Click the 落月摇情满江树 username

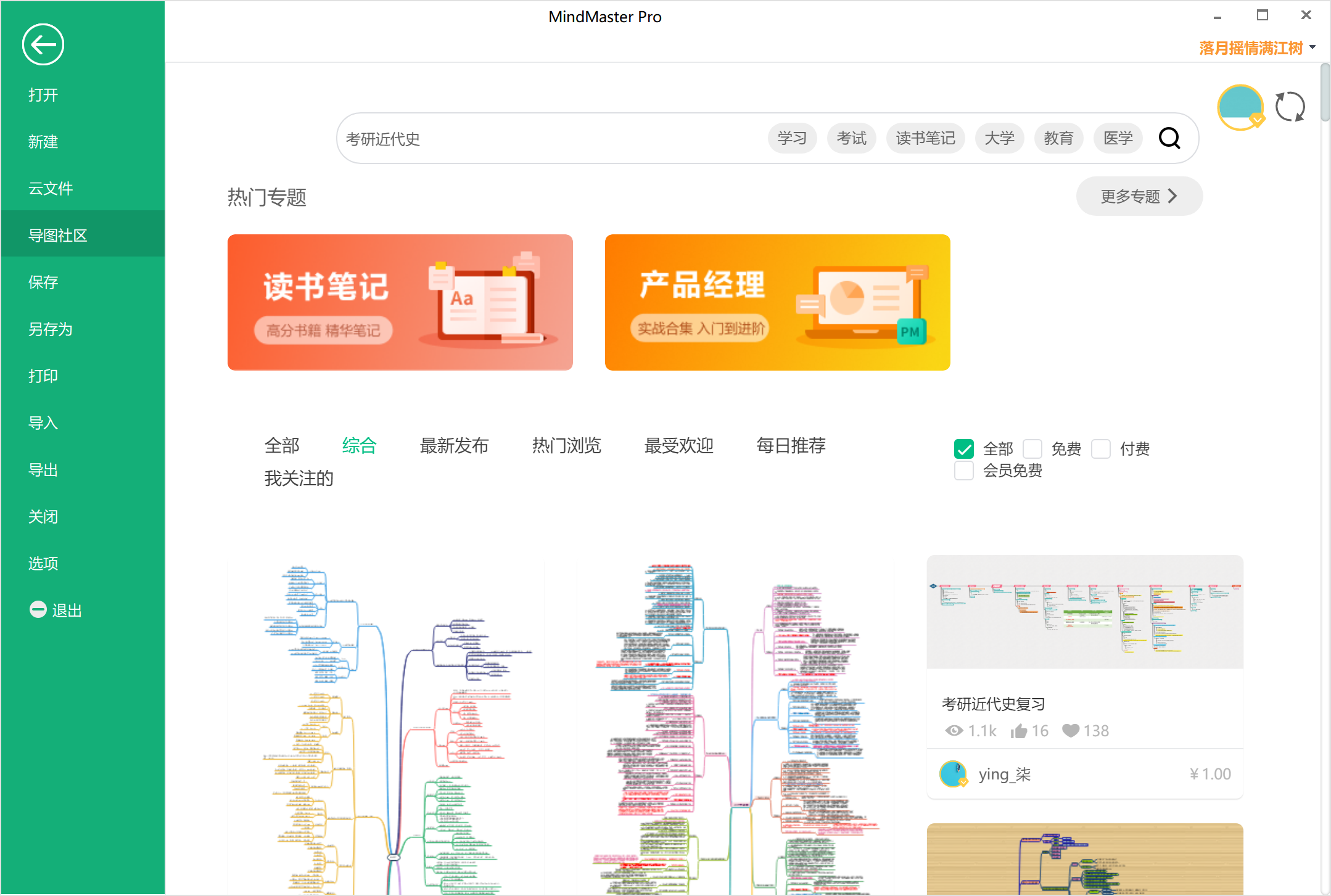click(x=1251, y=47)
